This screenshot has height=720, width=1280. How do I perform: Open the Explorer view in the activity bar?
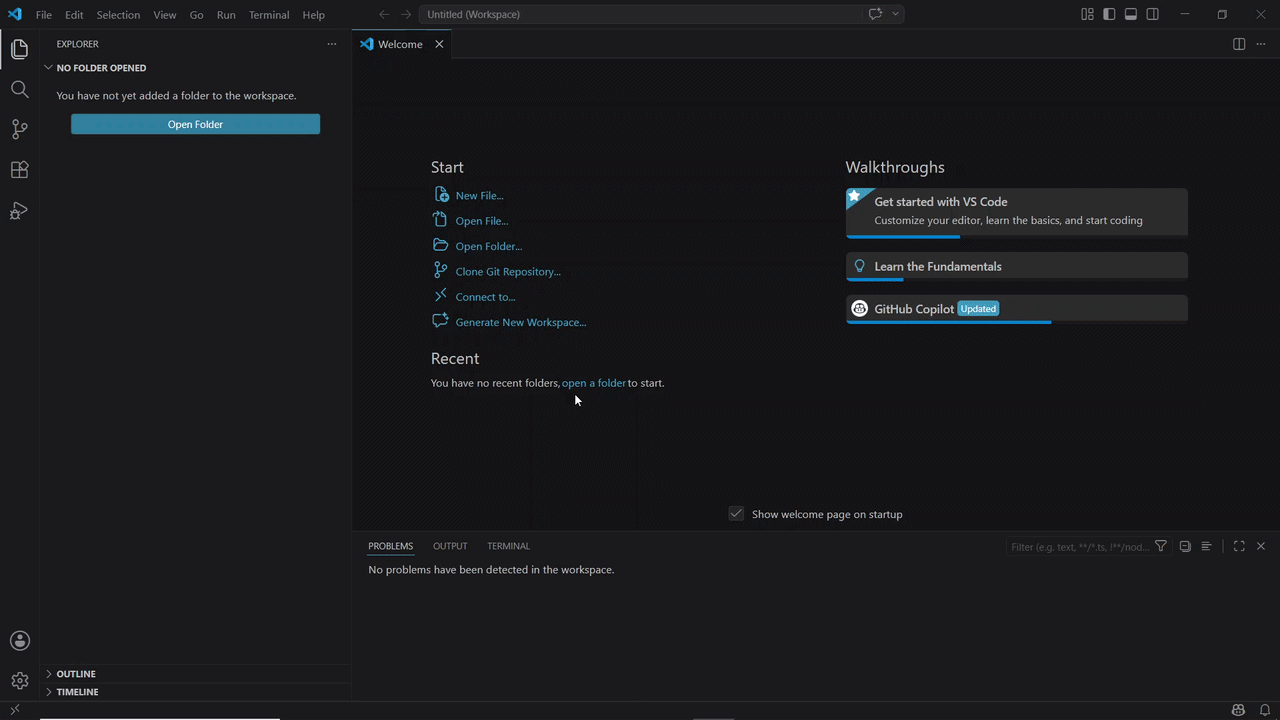click(19, 49)
